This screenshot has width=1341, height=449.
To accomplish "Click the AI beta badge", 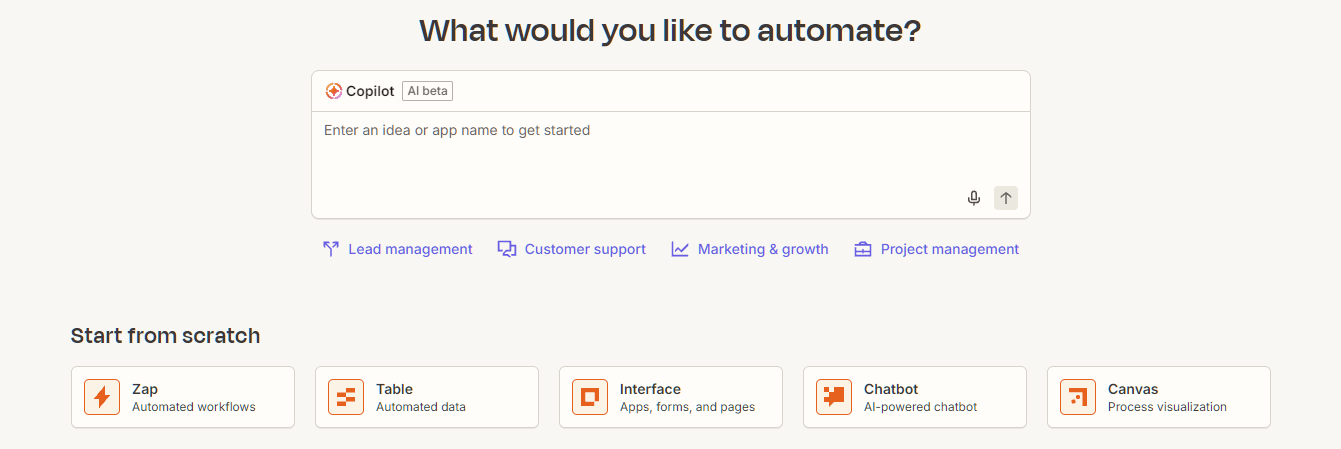I will [x=427, y=91].
